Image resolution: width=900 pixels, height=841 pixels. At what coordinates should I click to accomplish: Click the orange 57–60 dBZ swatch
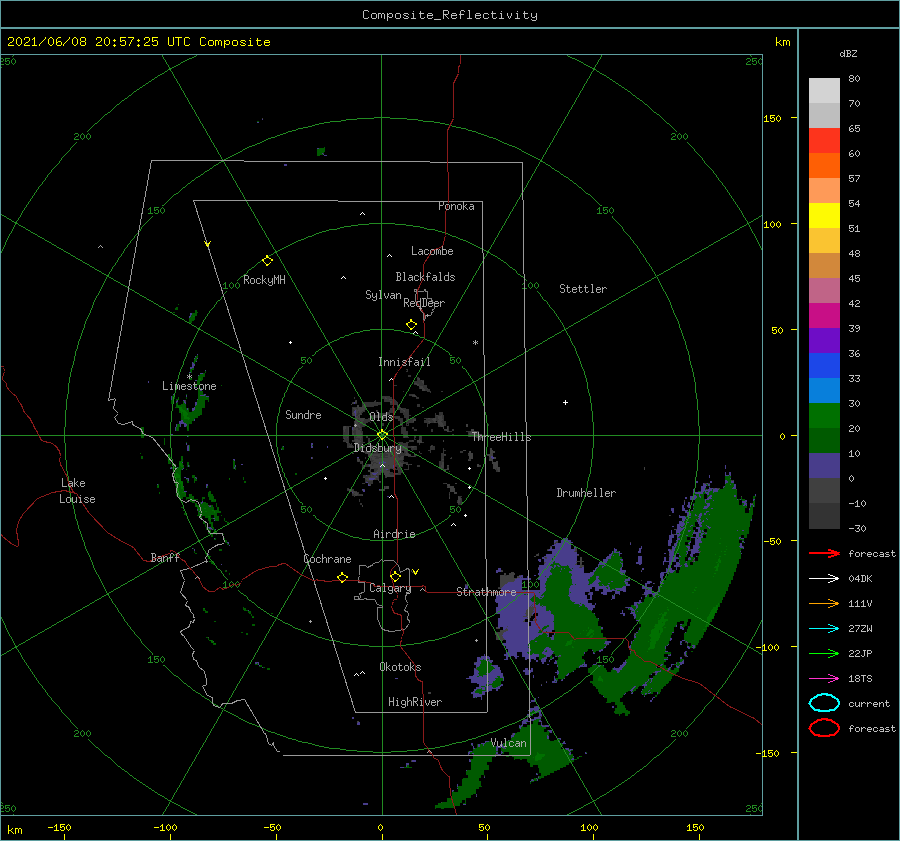[824, 166]
